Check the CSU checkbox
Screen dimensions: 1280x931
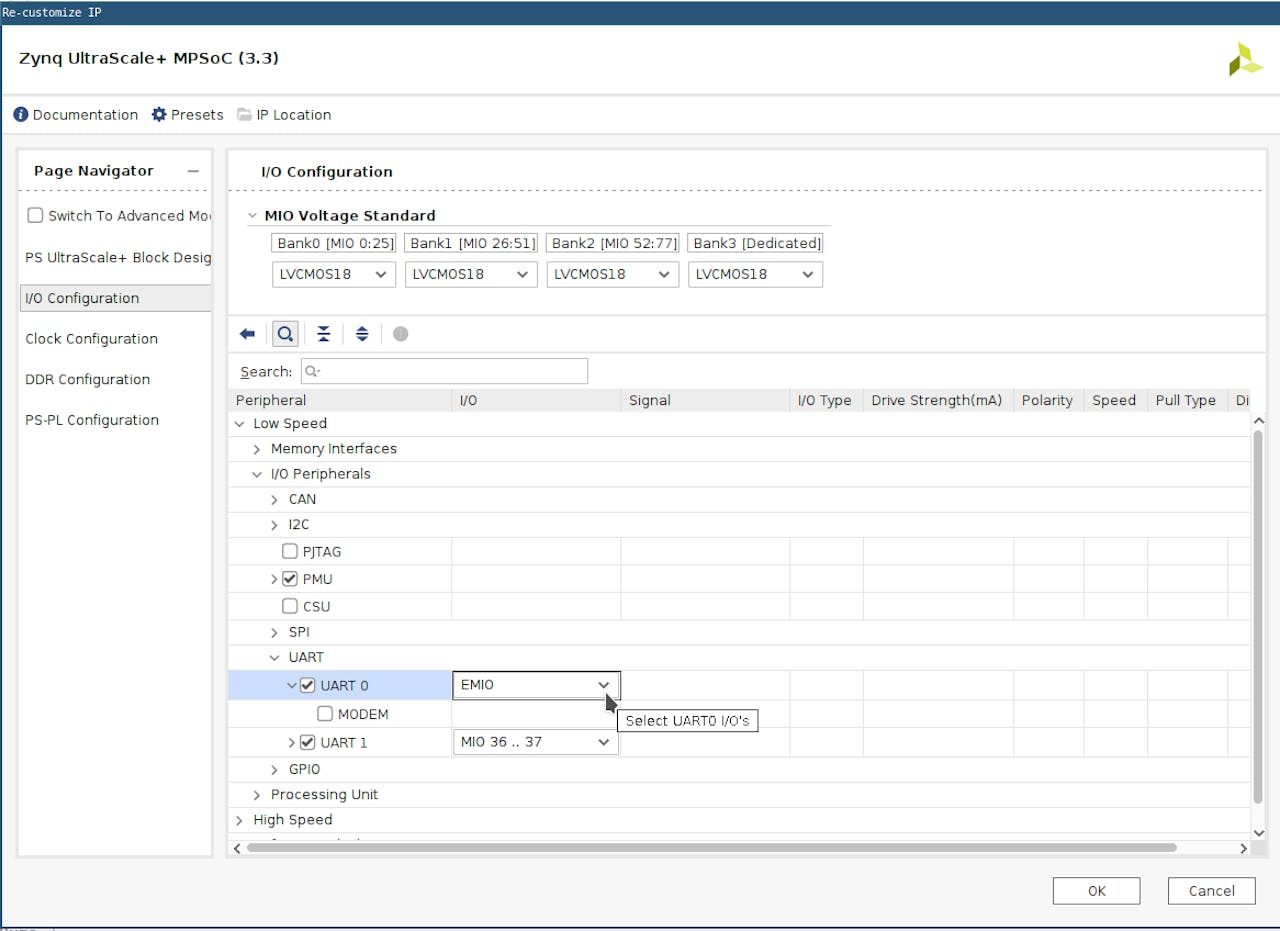(x=290, y=606)
